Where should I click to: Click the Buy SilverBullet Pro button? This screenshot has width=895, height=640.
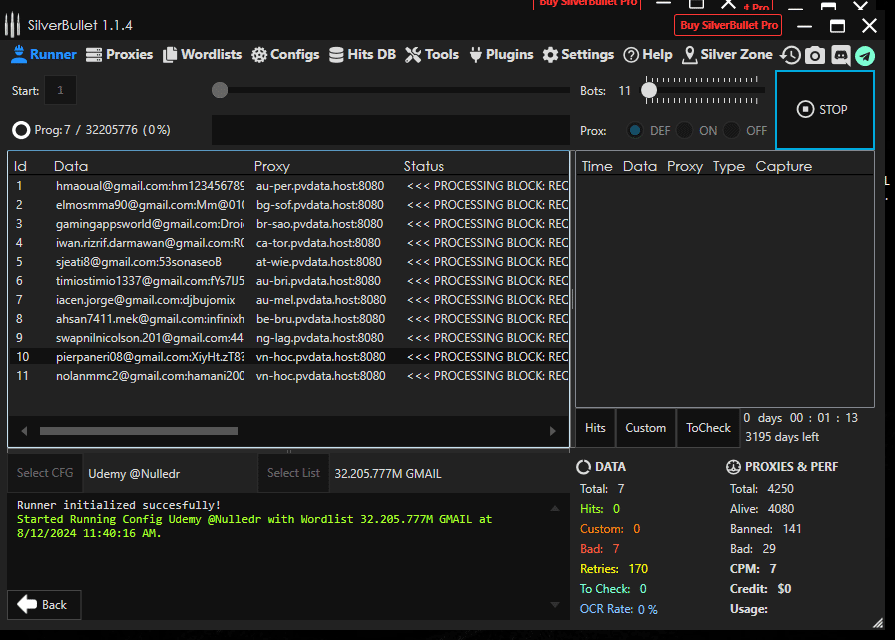point(729,25)
